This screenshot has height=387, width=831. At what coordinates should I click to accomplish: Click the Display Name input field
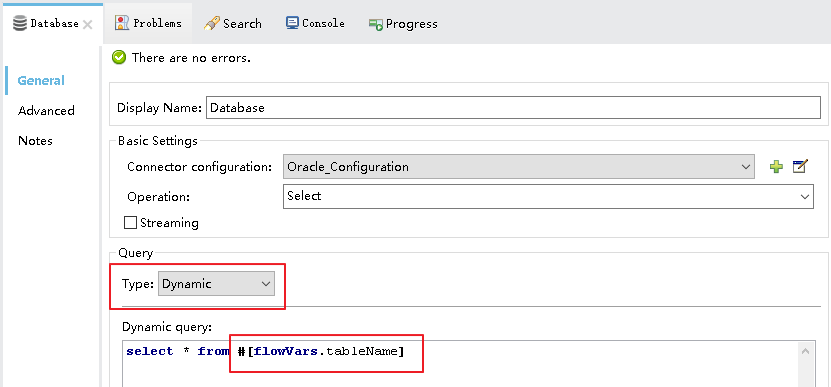[513, 108]
